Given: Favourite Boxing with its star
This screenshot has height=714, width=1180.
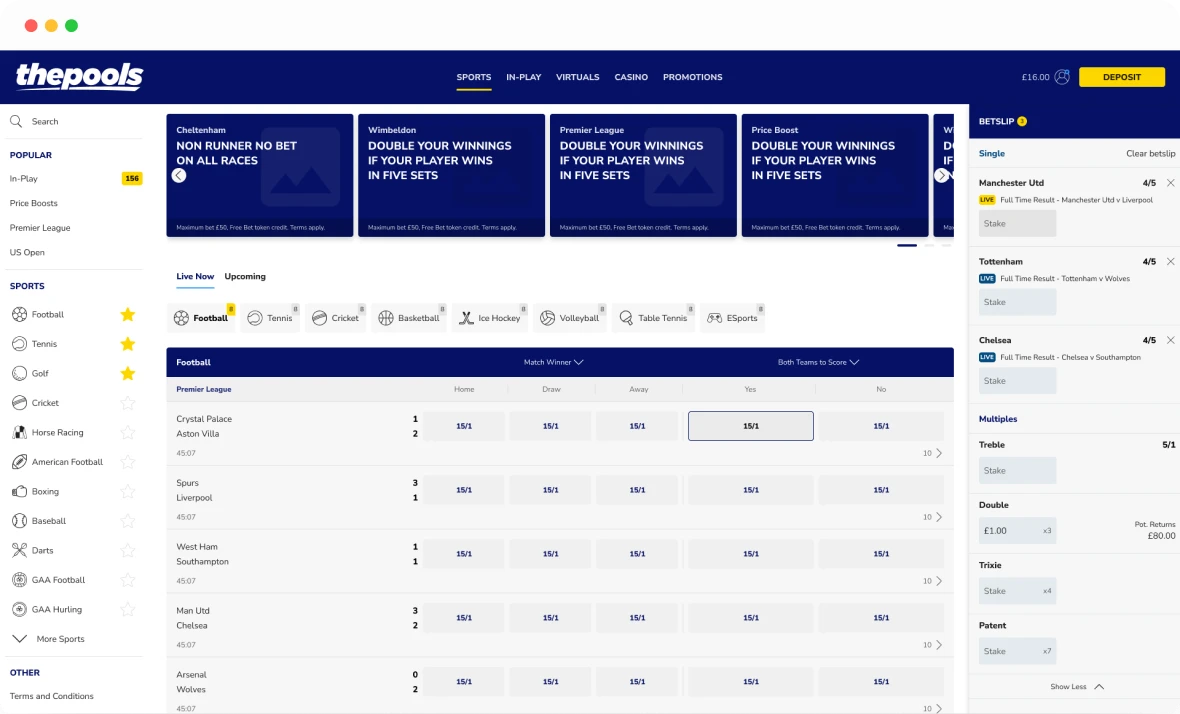Looking at the screenshot, I should point(128,491).
